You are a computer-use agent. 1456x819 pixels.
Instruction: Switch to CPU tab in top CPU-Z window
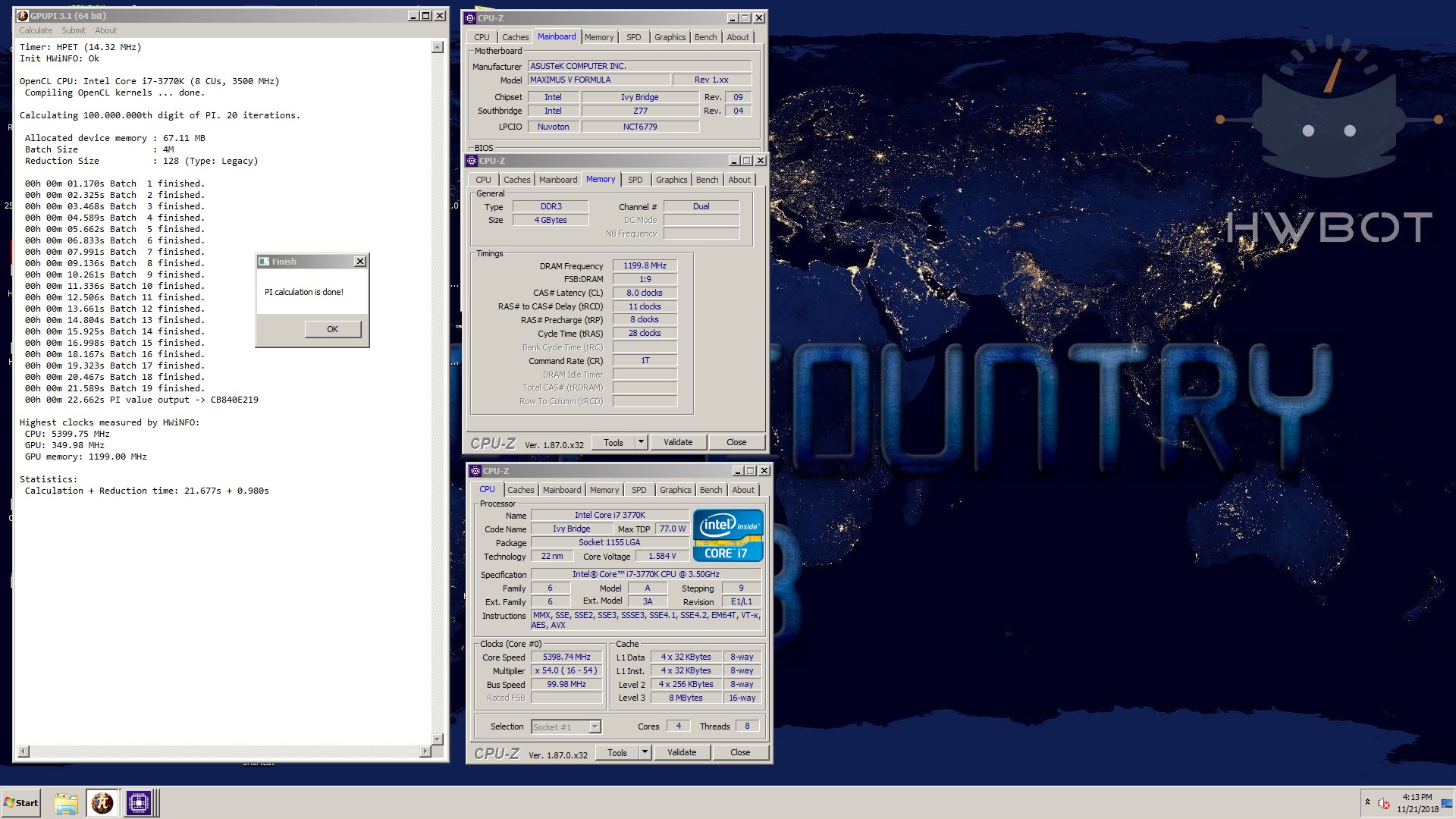coord(482,37)
